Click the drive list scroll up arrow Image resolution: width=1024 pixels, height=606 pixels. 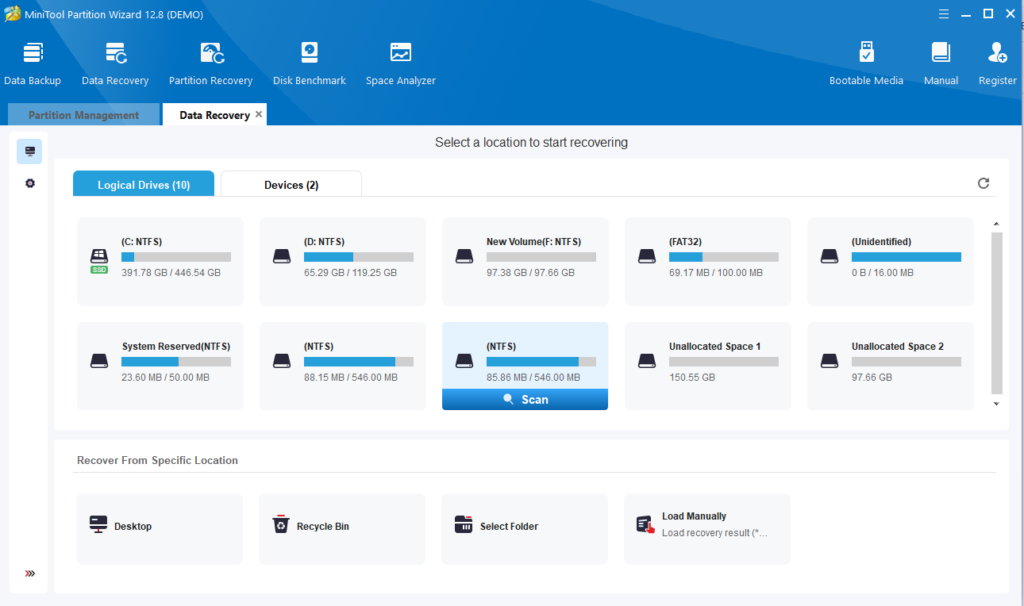[996, 224]
